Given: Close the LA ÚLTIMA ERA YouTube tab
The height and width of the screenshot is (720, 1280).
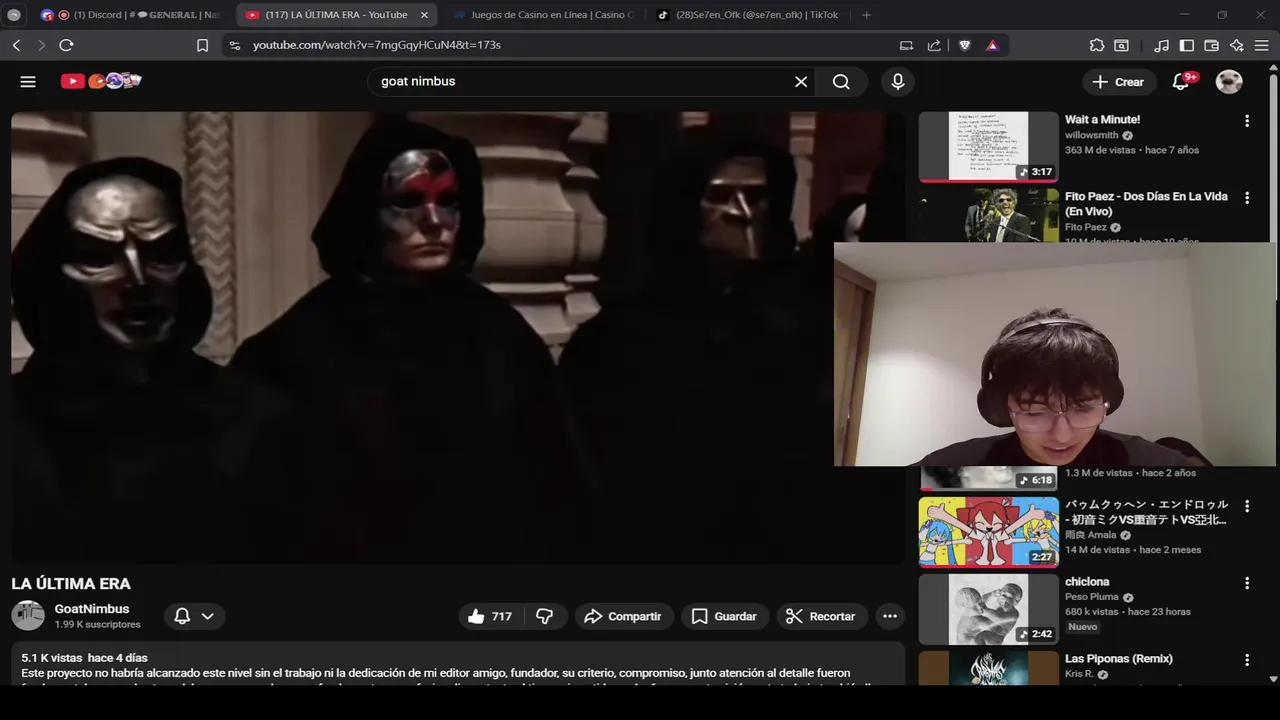Looking at the screenshot, I should [x=424, y=15].
